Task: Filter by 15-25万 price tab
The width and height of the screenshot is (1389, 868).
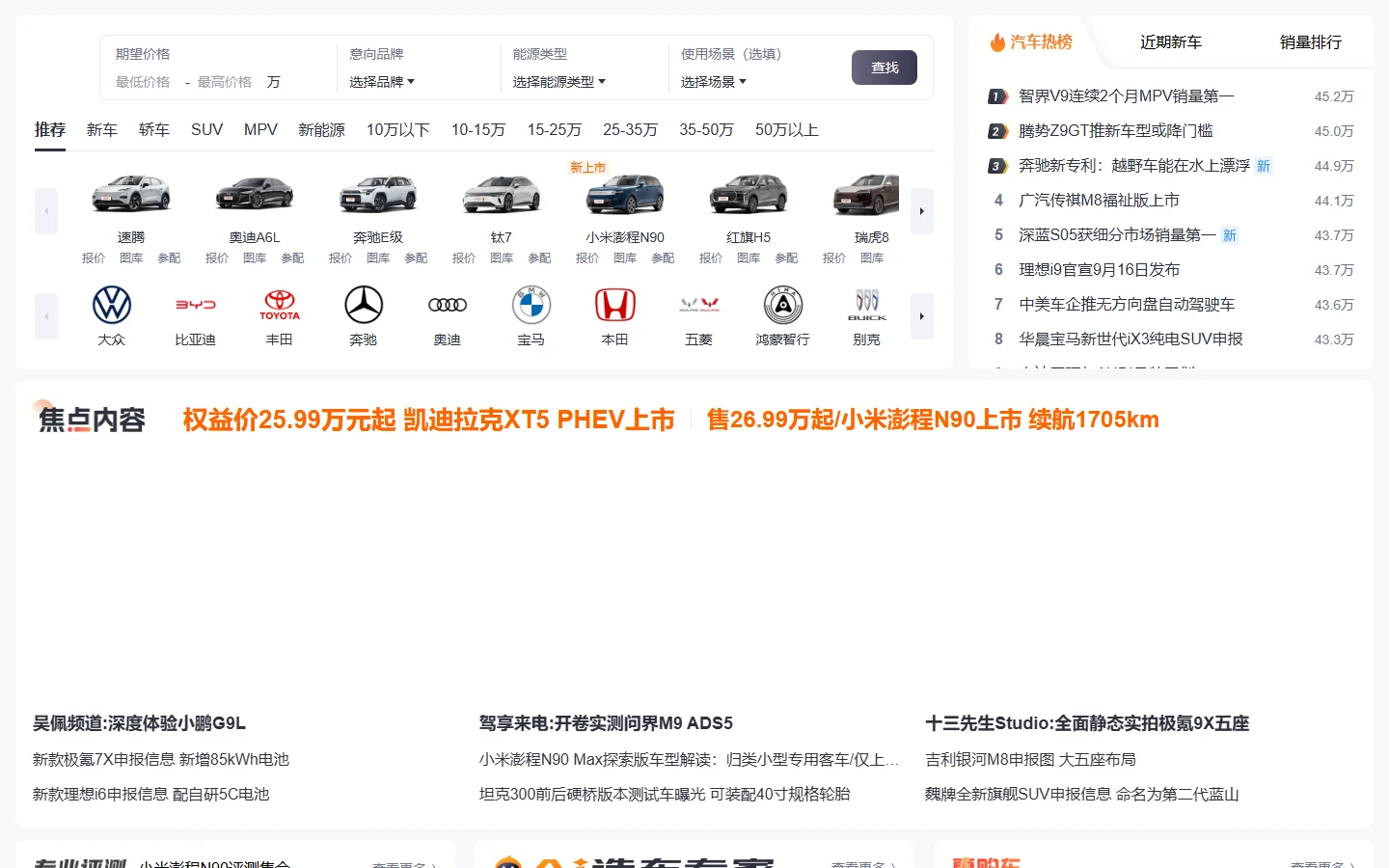Action: [555, 129]
